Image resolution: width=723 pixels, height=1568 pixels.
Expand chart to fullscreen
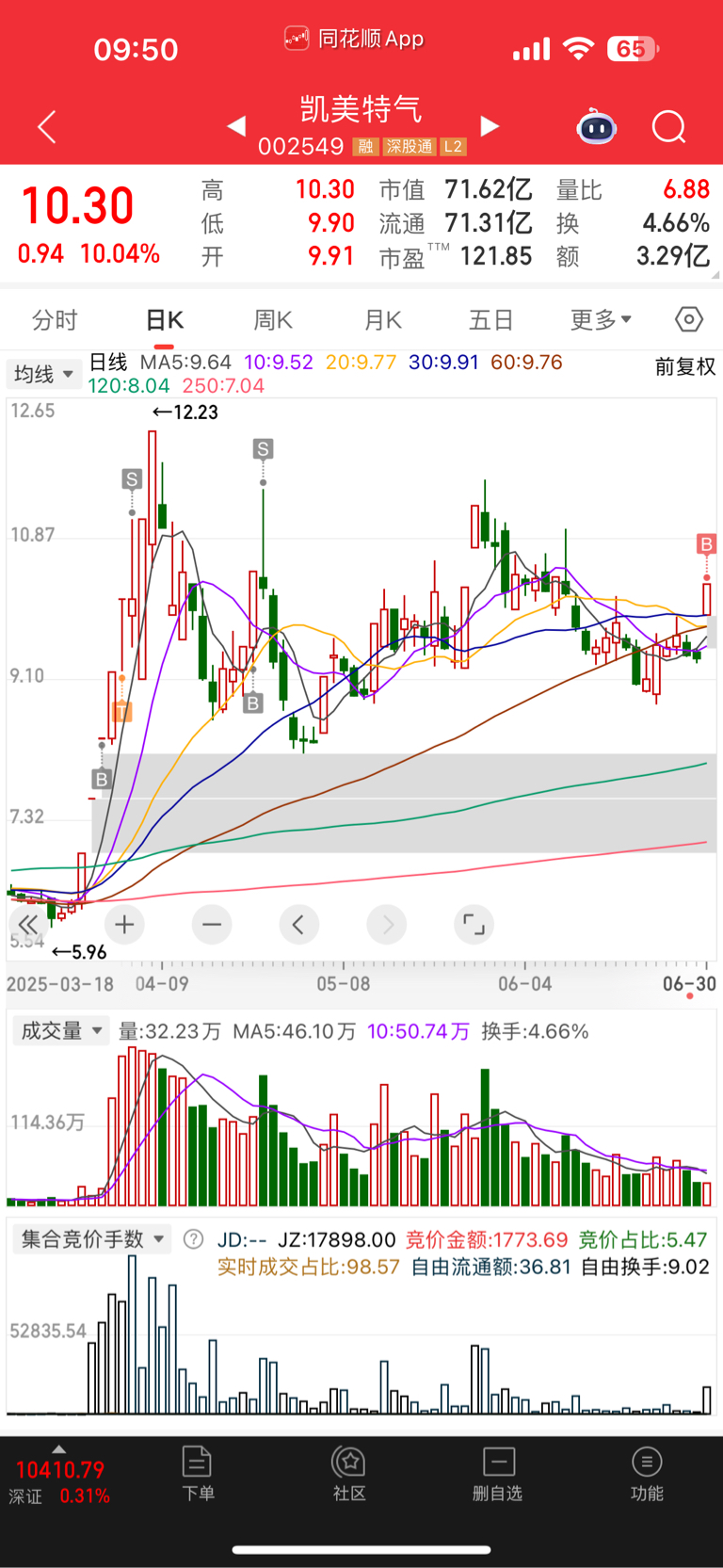click(x=474, y=925)
